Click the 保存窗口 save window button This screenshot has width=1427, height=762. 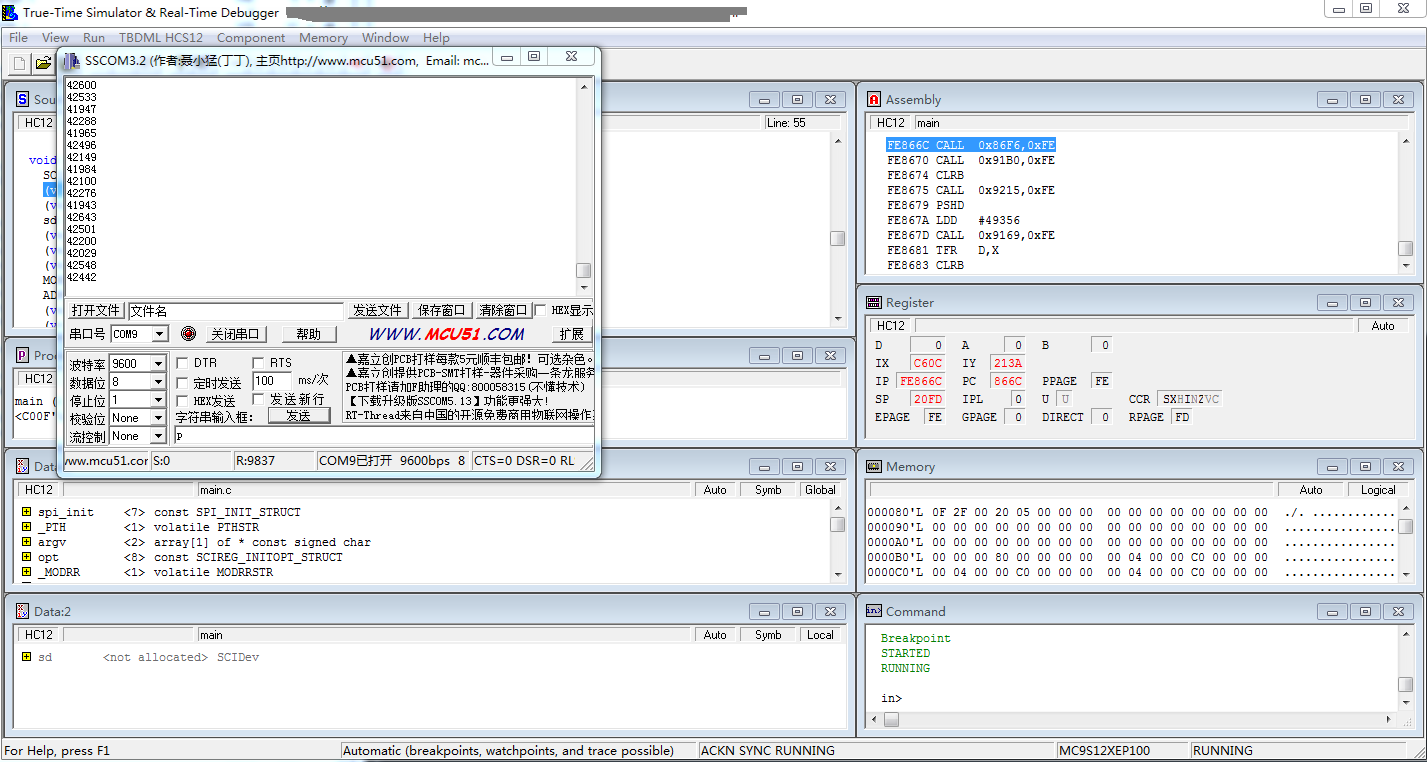coord(441,311)
